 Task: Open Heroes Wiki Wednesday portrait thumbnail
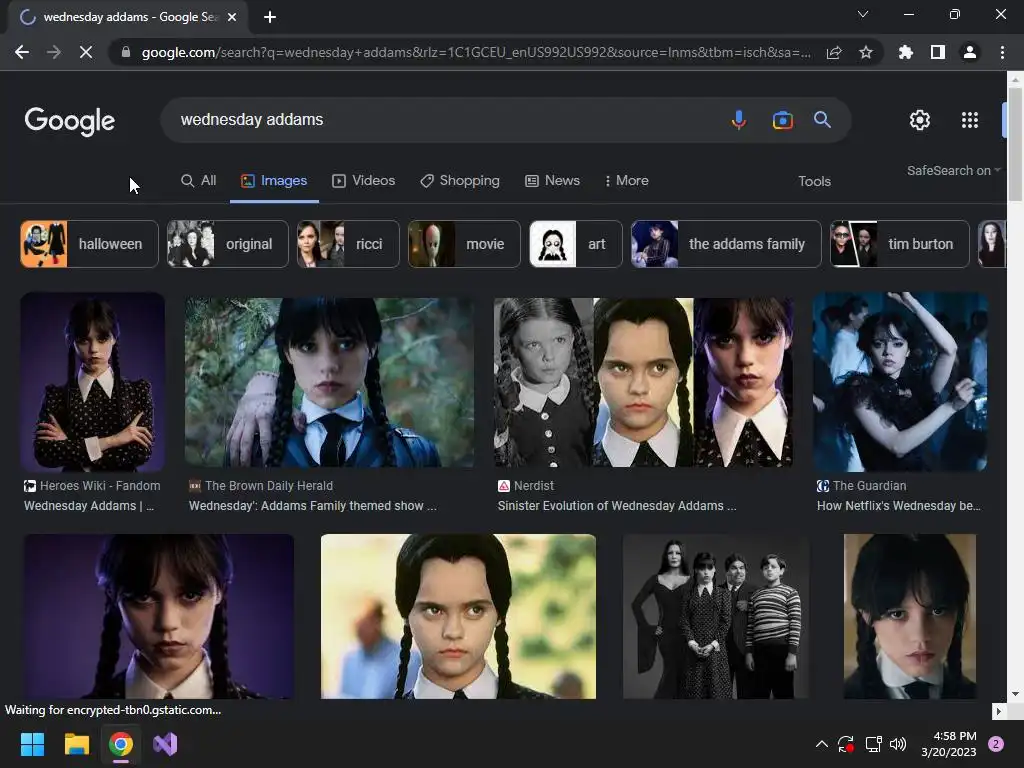click(92, 382)
